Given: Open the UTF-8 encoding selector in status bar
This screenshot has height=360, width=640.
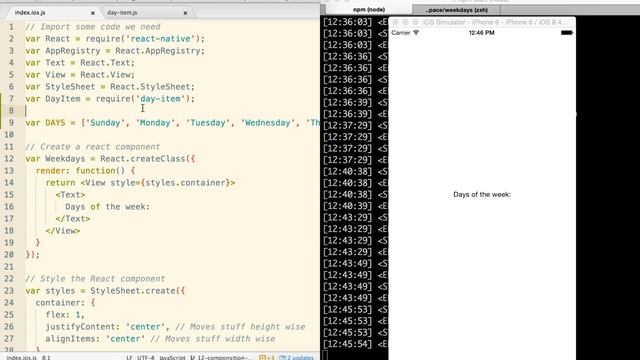Looking at the screenshot, I should [146, 358].
